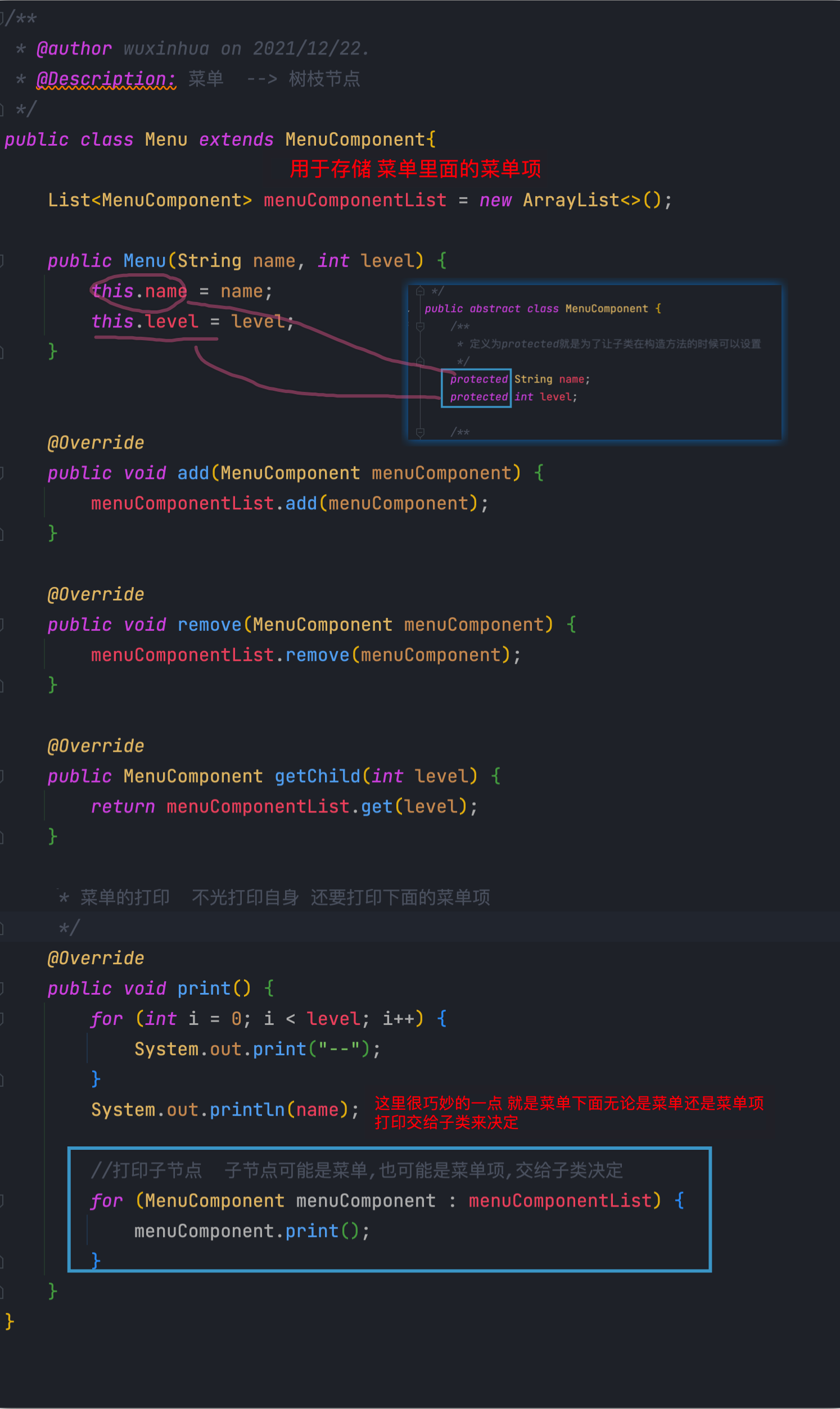Click the "class" keyword in the declaration
The image size is (840, 1409).
106,139
